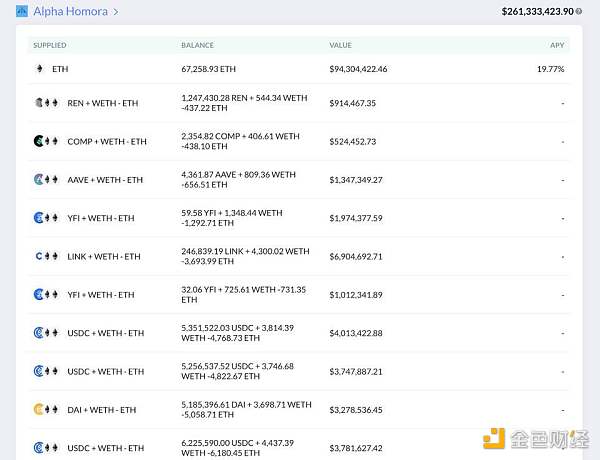This screenshot has height=460, width=600.
Task: Click USDC icon in the $4,013,422.88 row
Action: [41, 333]
